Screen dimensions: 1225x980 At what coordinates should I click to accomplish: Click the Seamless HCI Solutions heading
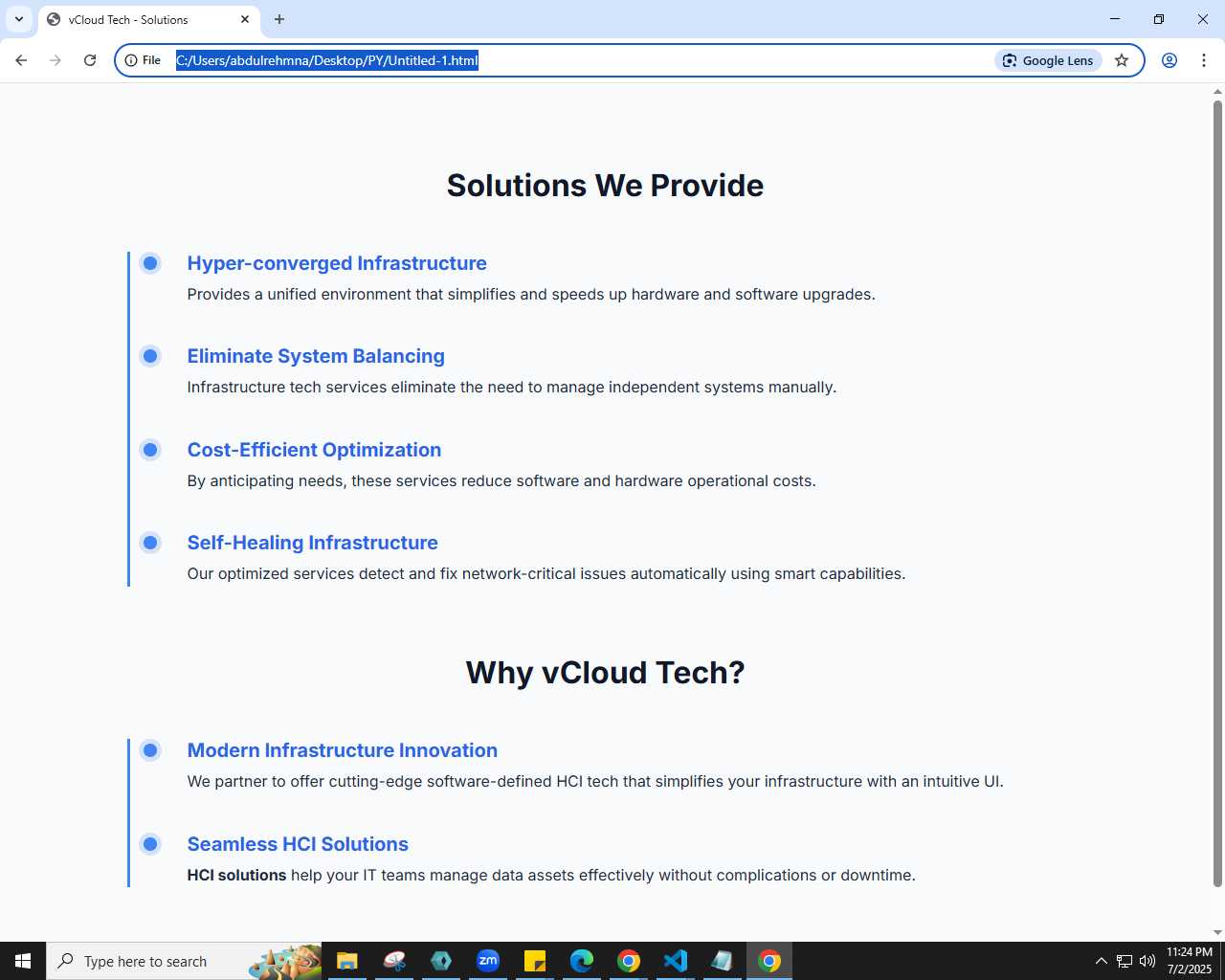[x=298, y=844]
